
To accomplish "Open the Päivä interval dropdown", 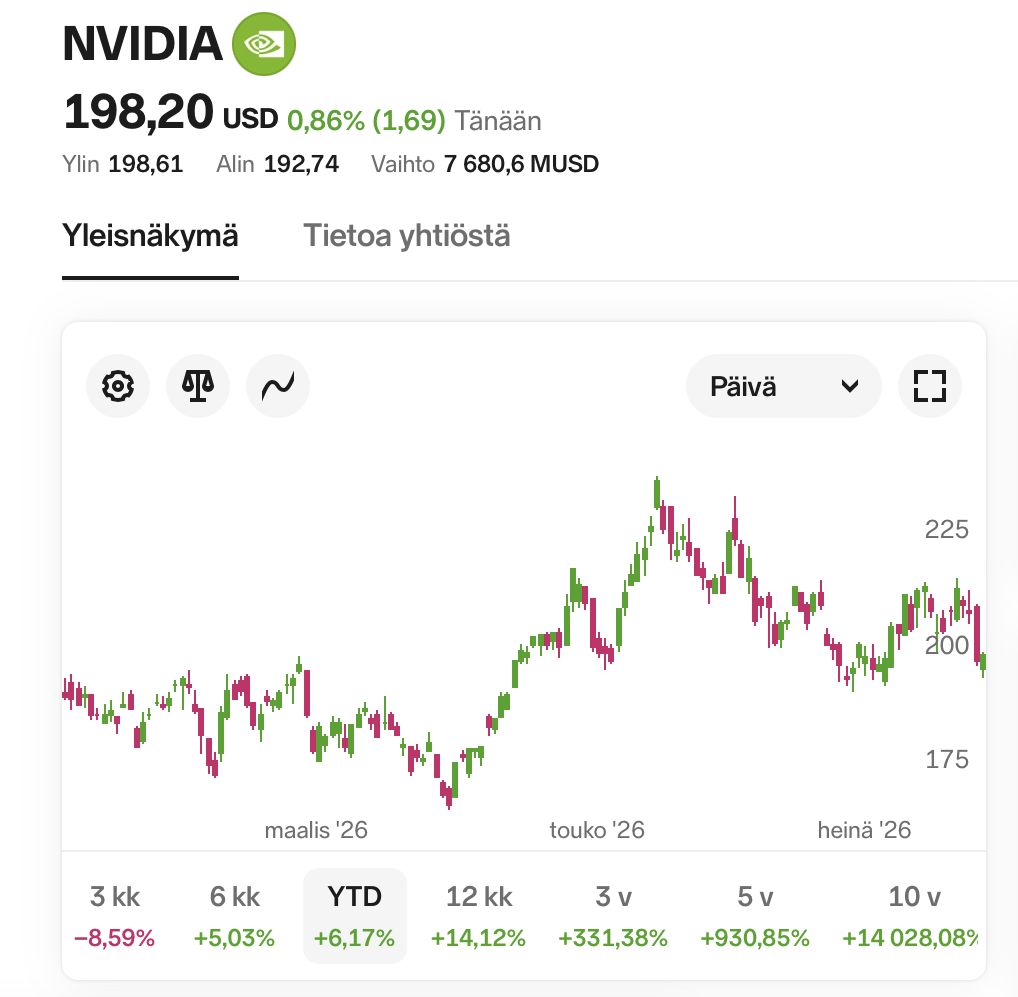I will tap(784, 386).
